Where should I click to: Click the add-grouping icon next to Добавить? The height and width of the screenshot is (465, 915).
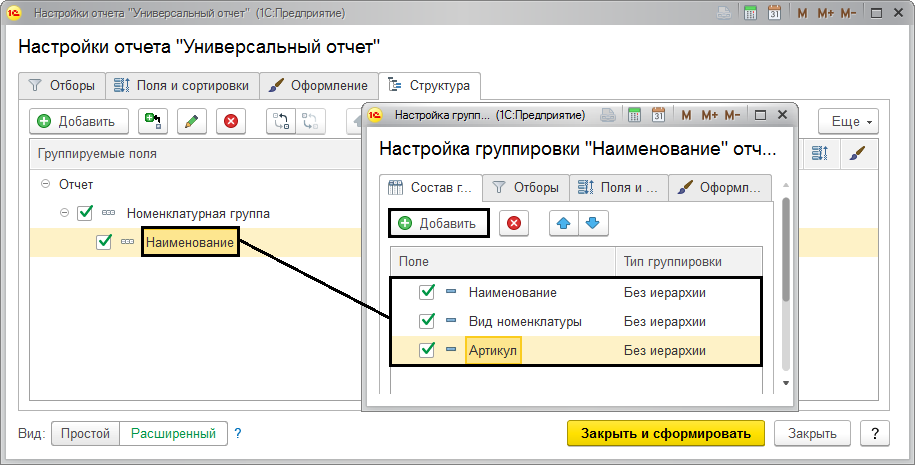pyautogui.click(x=152, y=121)
